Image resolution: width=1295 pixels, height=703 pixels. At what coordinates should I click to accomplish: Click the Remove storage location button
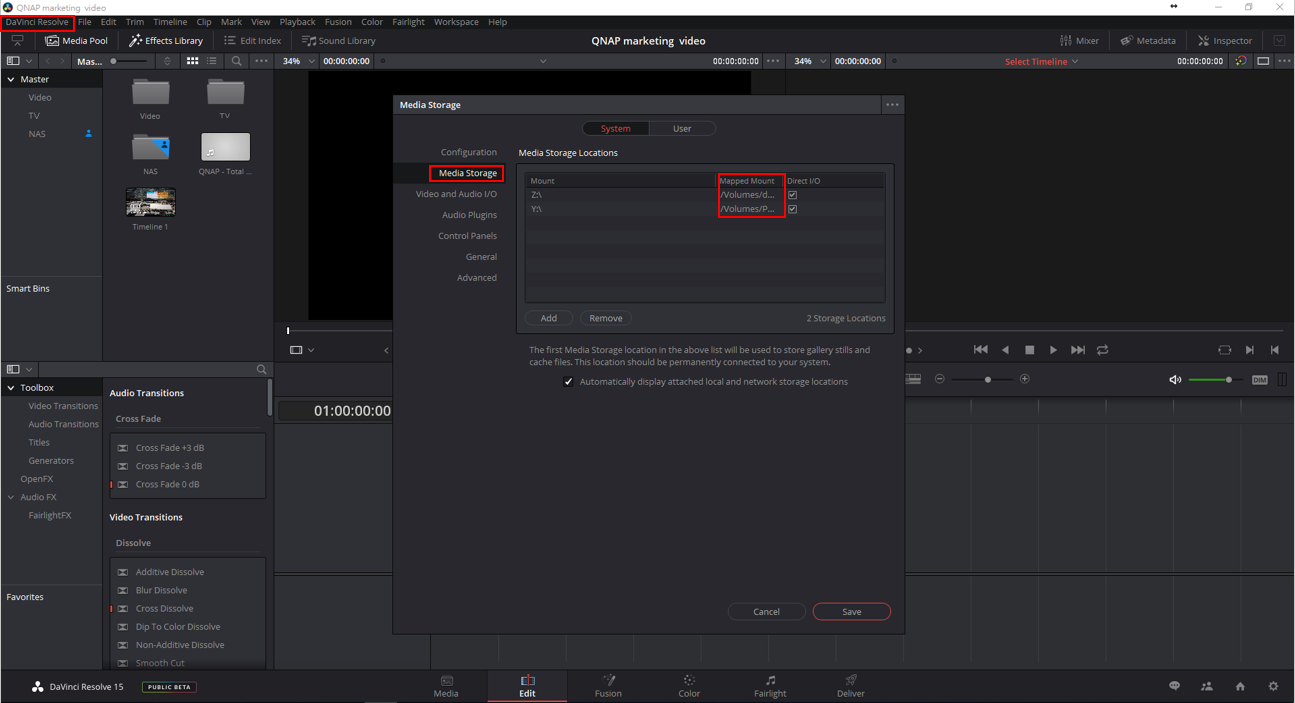[x=606, y=318]
